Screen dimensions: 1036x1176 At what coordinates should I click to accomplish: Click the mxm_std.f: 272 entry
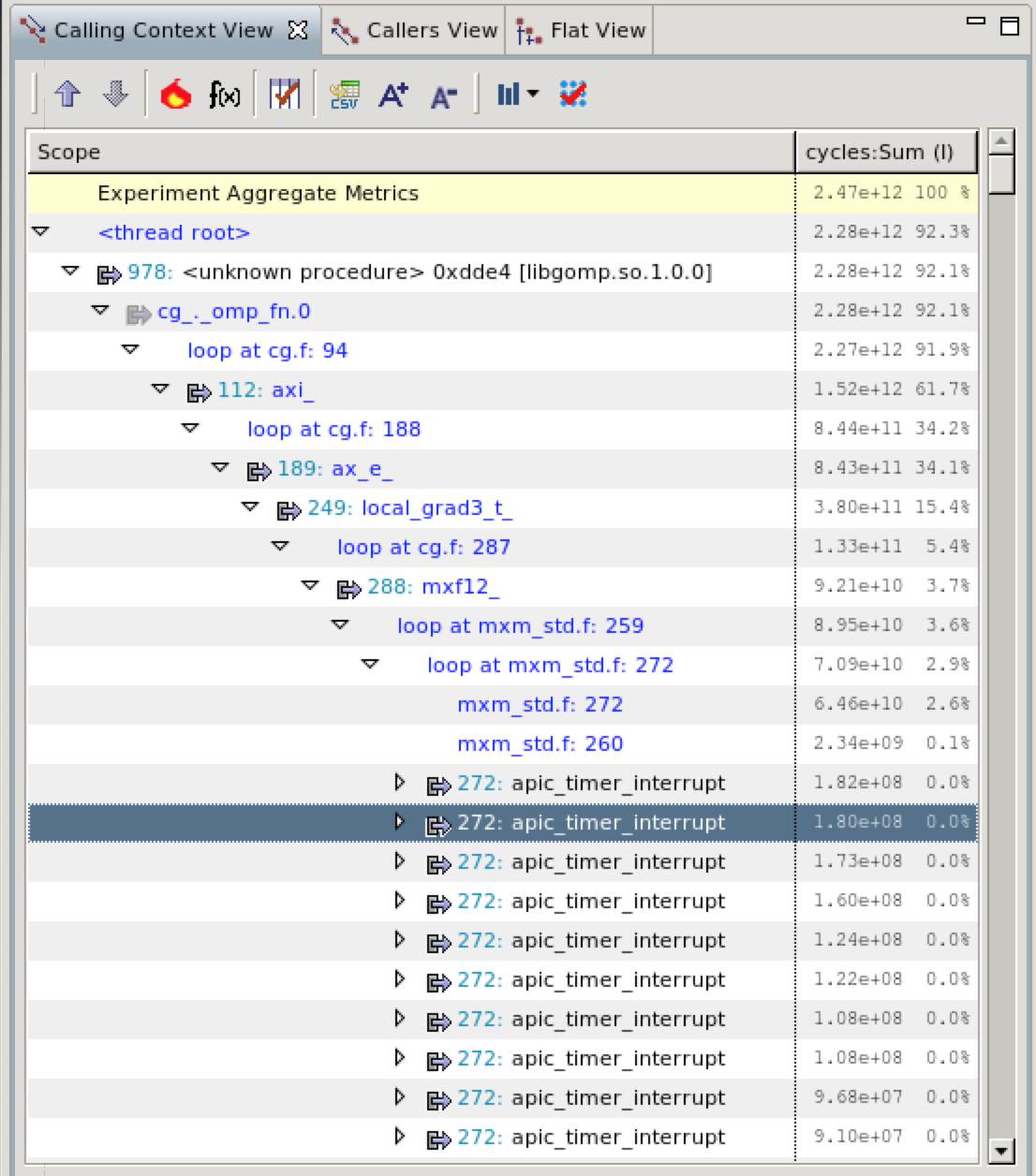tap(541, 704)
